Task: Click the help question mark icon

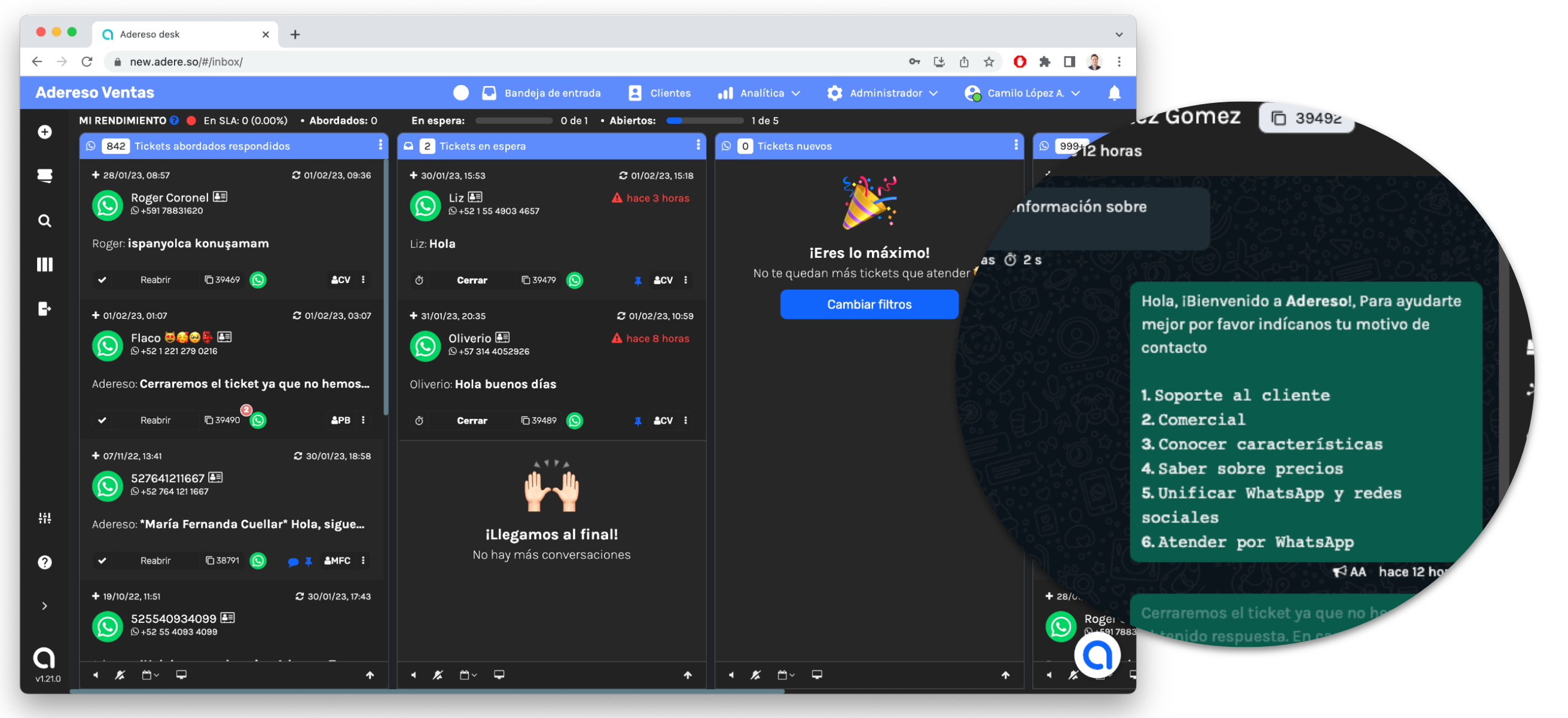Action: pyautogui.click(x=44, y=562)
